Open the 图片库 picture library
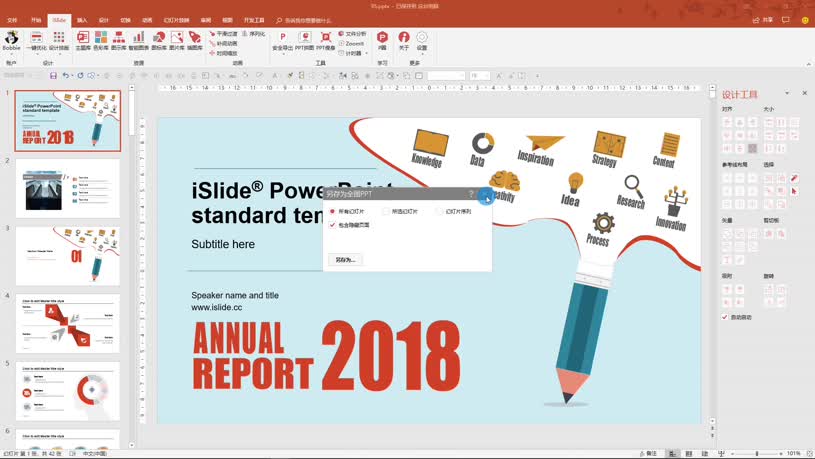Image resolution: width=815 pixels, height=459 pixels. [177, 41]
